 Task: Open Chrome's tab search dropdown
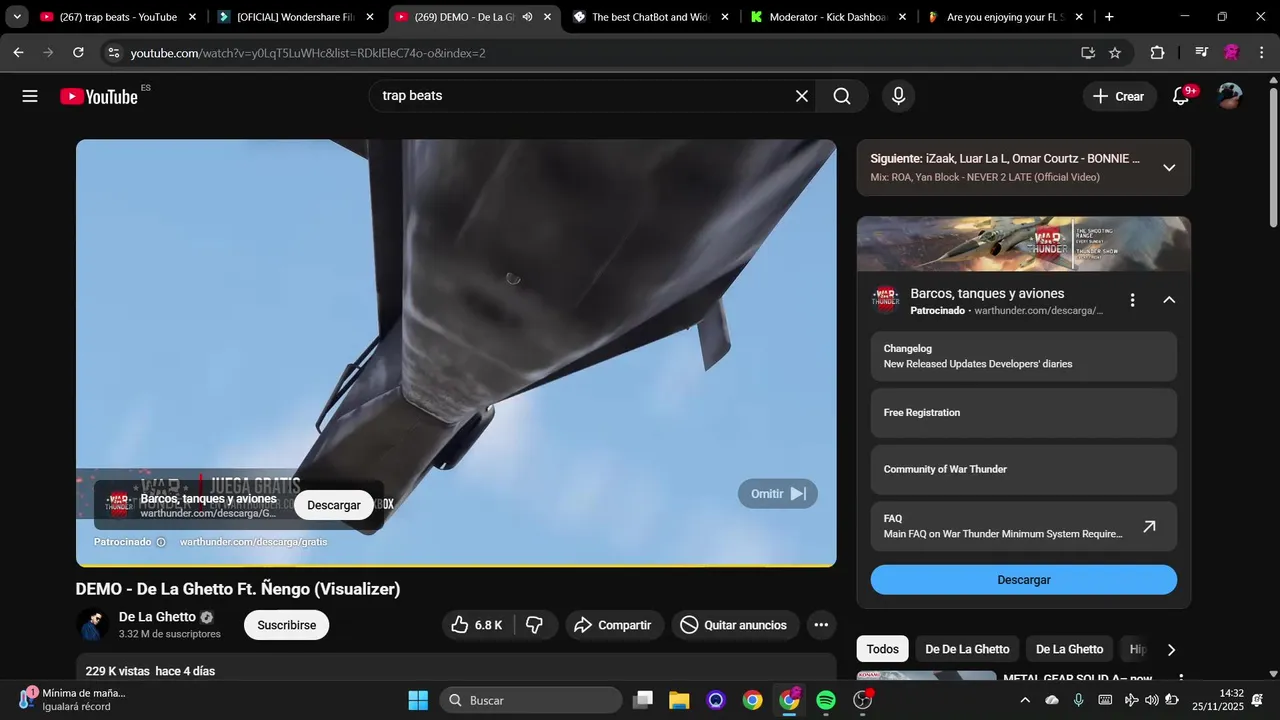17,17
